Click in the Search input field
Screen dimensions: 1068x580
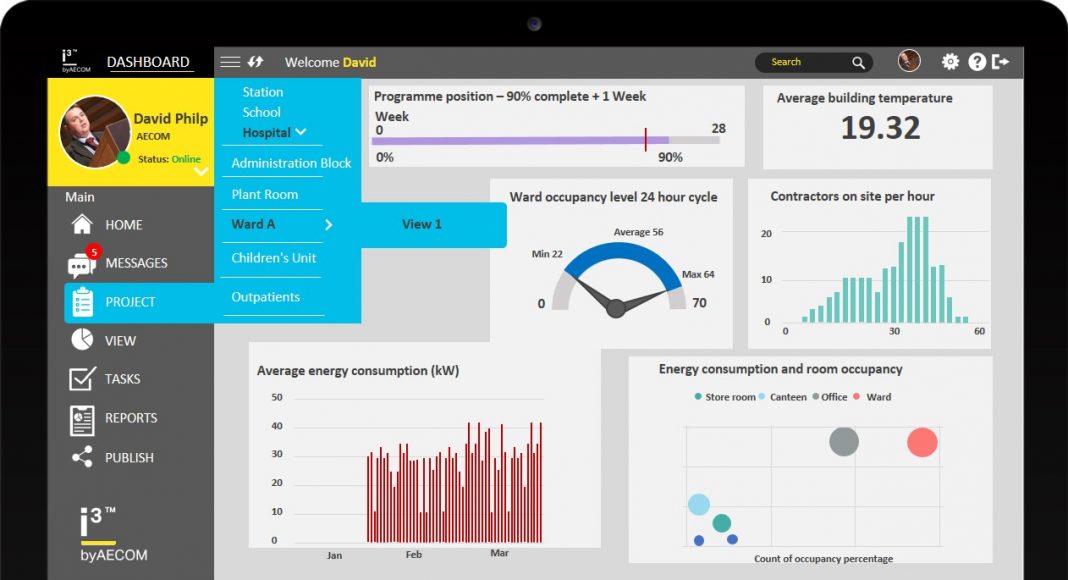[x=805, y=62]
